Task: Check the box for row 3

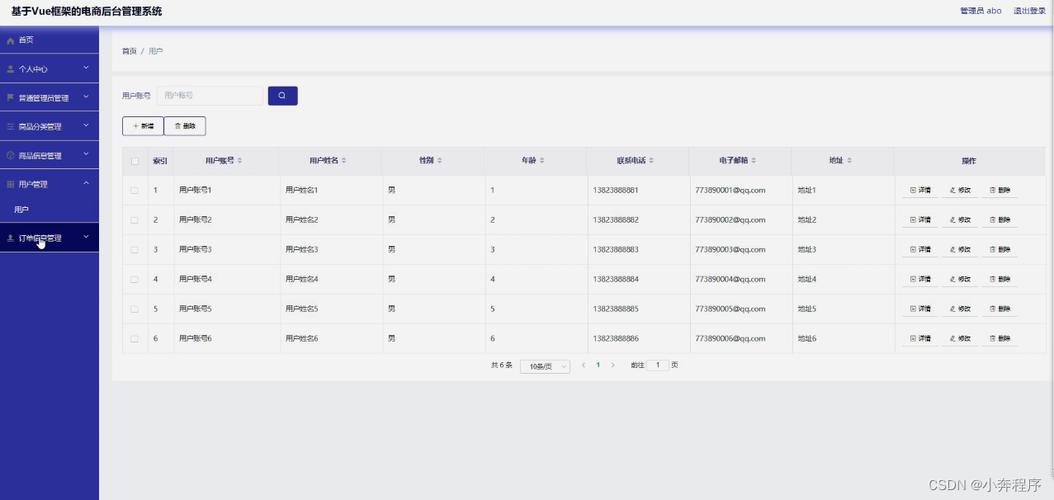Action: (x=134, y=249)
